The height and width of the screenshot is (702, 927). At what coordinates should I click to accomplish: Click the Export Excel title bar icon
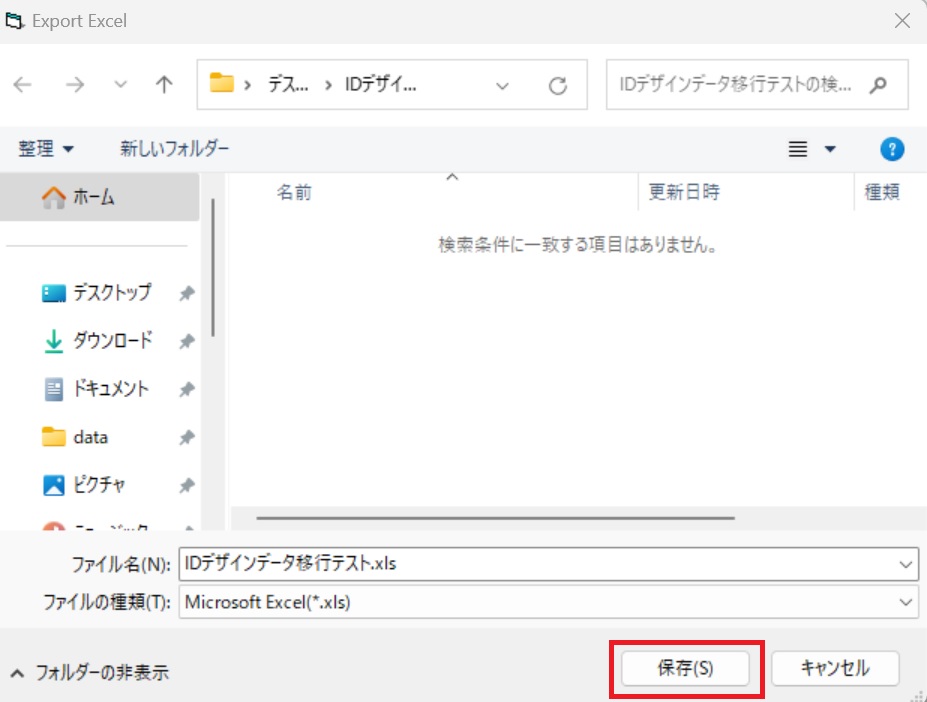click(x=13, y=20)
